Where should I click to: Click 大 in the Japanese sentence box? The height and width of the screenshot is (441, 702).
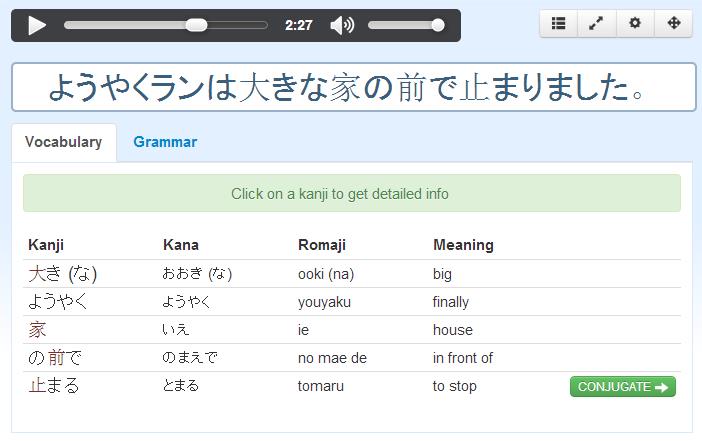point(253,88)
